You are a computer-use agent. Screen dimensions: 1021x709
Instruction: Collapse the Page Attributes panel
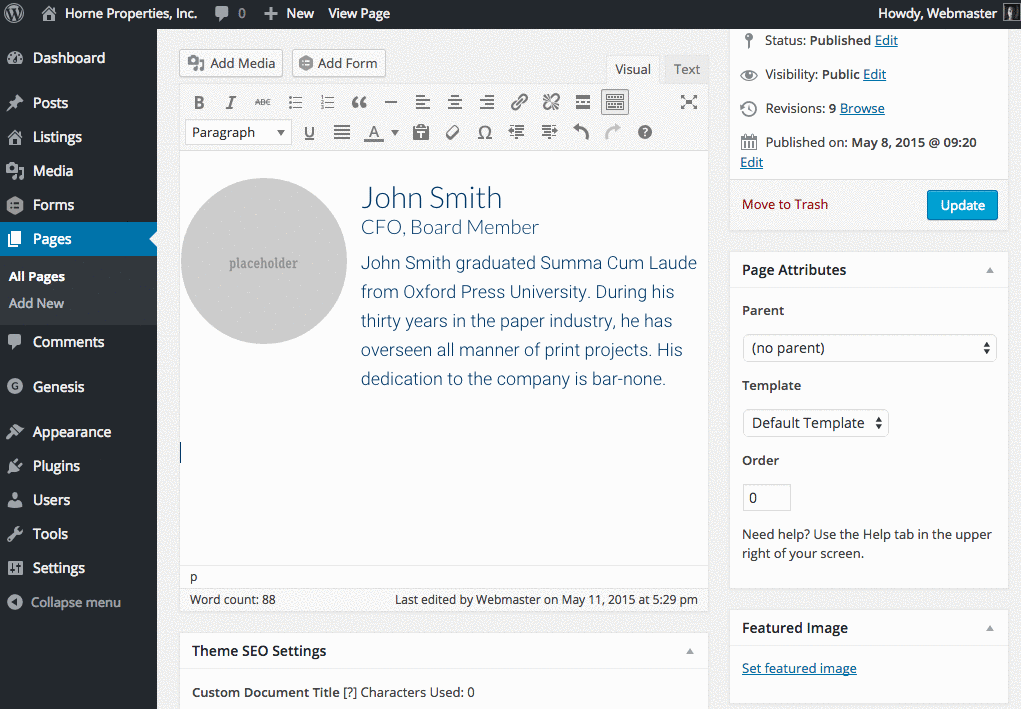coord(989,270)
